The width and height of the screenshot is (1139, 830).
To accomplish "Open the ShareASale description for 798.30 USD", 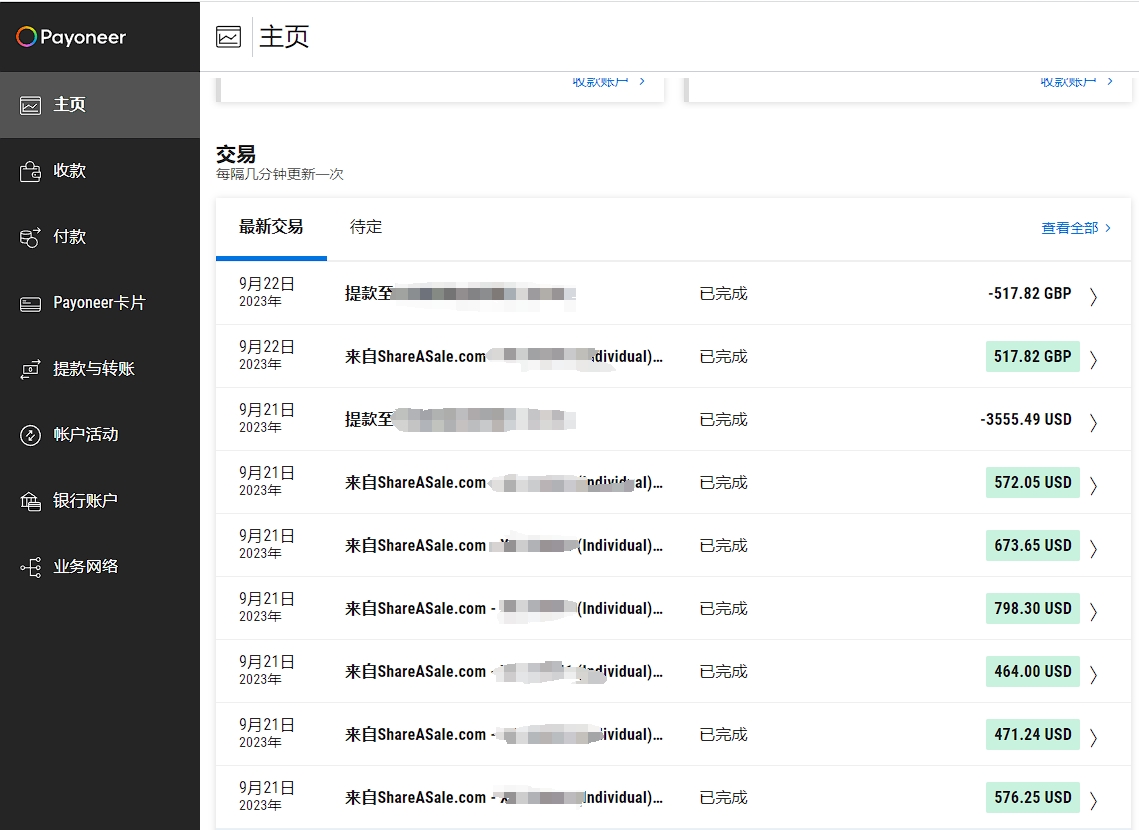I will click(503, 609).
